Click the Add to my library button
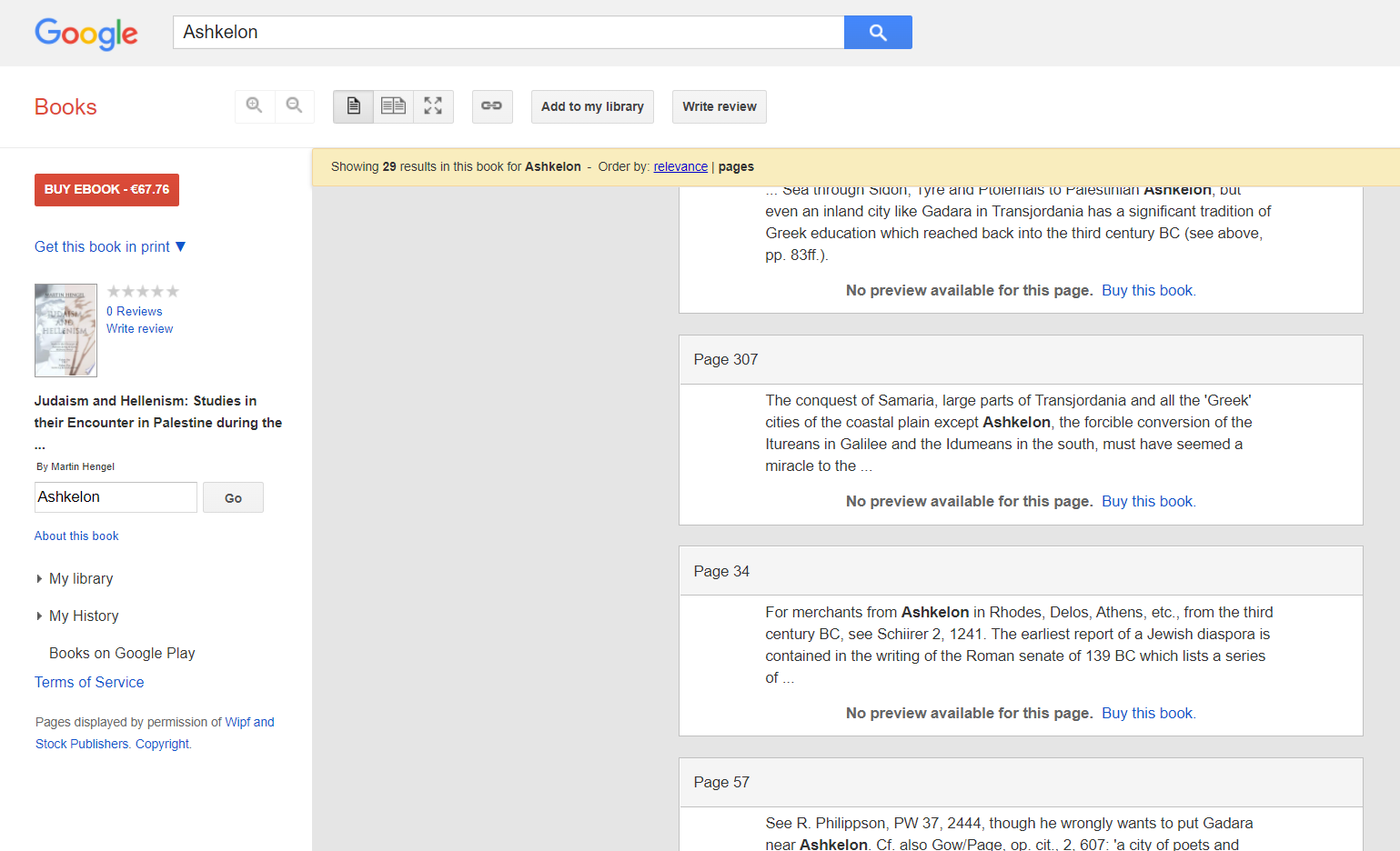Screen dimensions: 1400x851 592,106
